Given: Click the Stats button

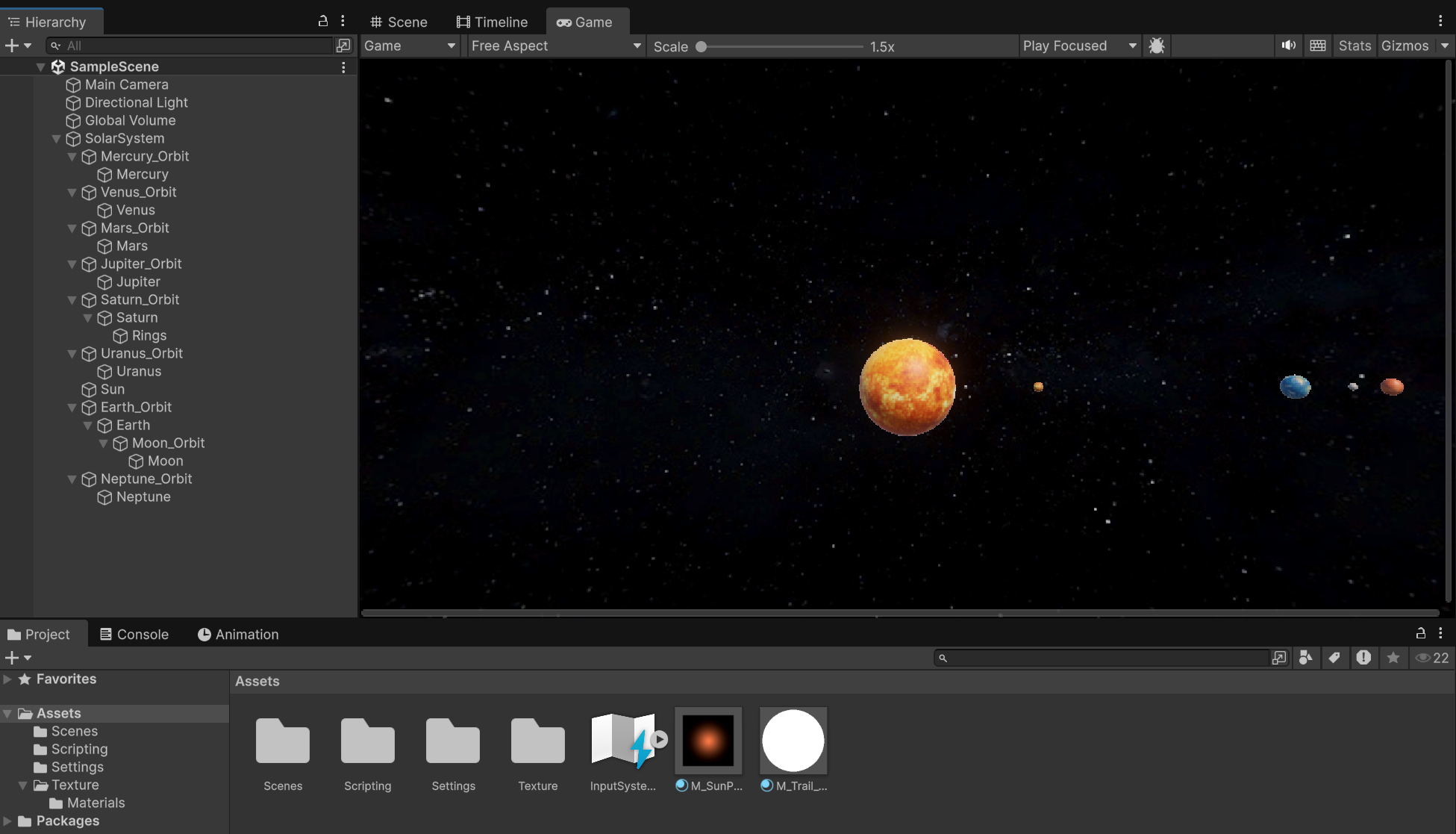Looking at the screenshot, I should pos(1355,46).
